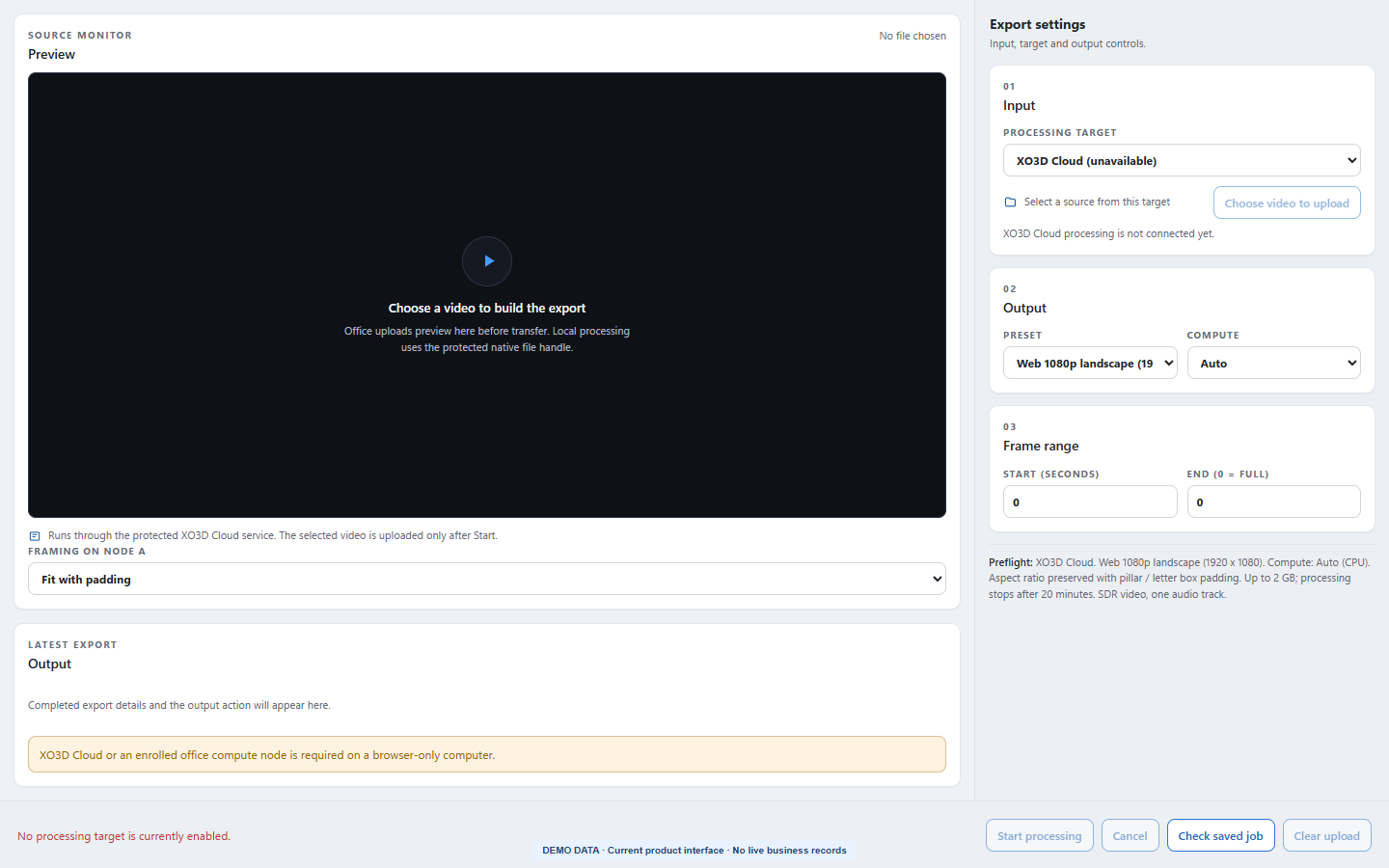Click the folder icon beside source selection text

(1010, 203)
